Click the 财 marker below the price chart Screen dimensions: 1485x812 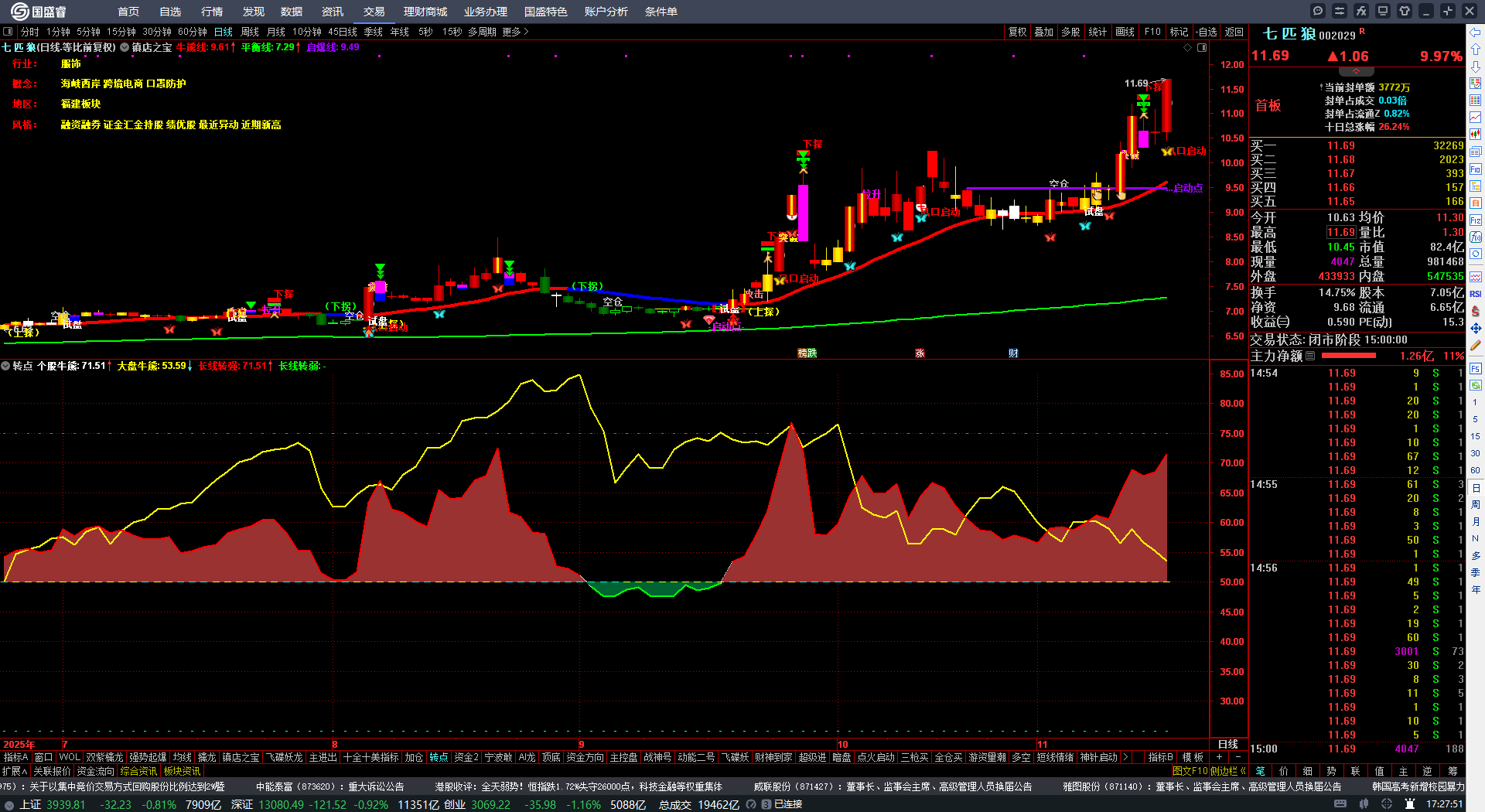click(1013, 353)
